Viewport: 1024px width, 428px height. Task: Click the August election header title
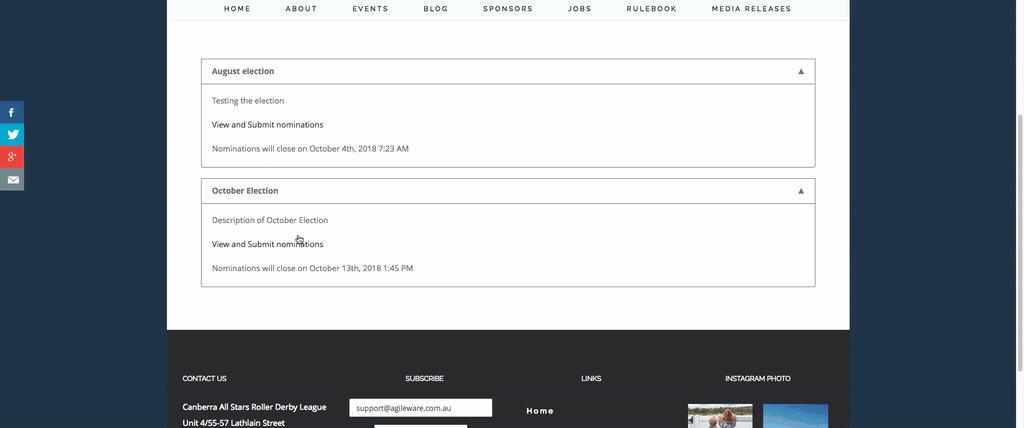pyautogui.click(x=243, y=72)
